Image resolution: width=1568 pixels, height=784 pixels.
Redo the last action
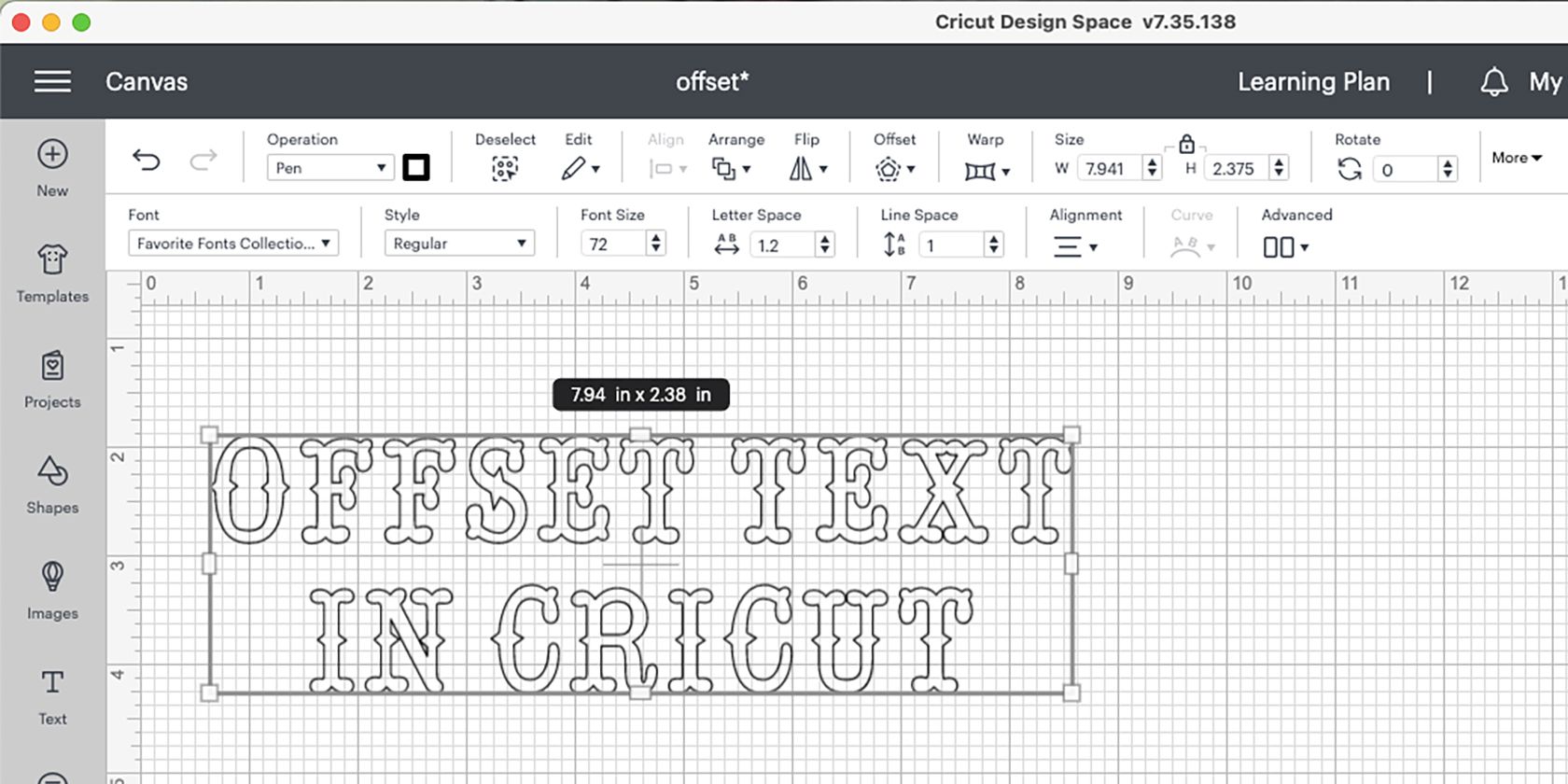pos(203,161)
